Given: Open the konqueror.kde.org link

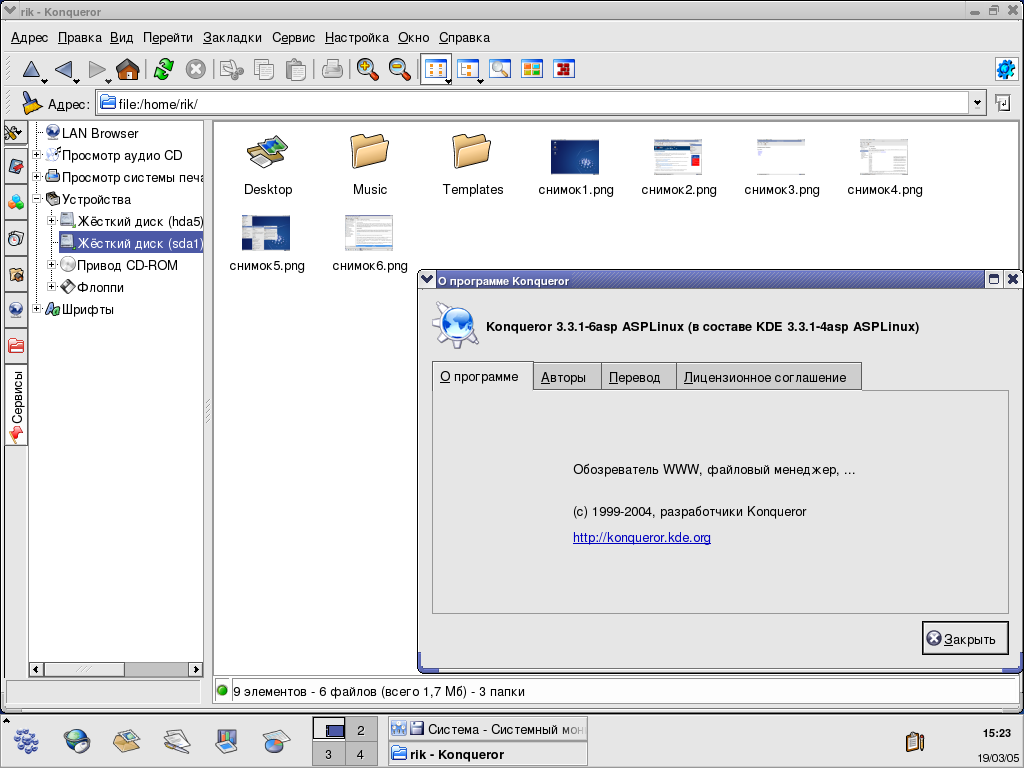Looking at the screenshot, I should coord(642,537).
